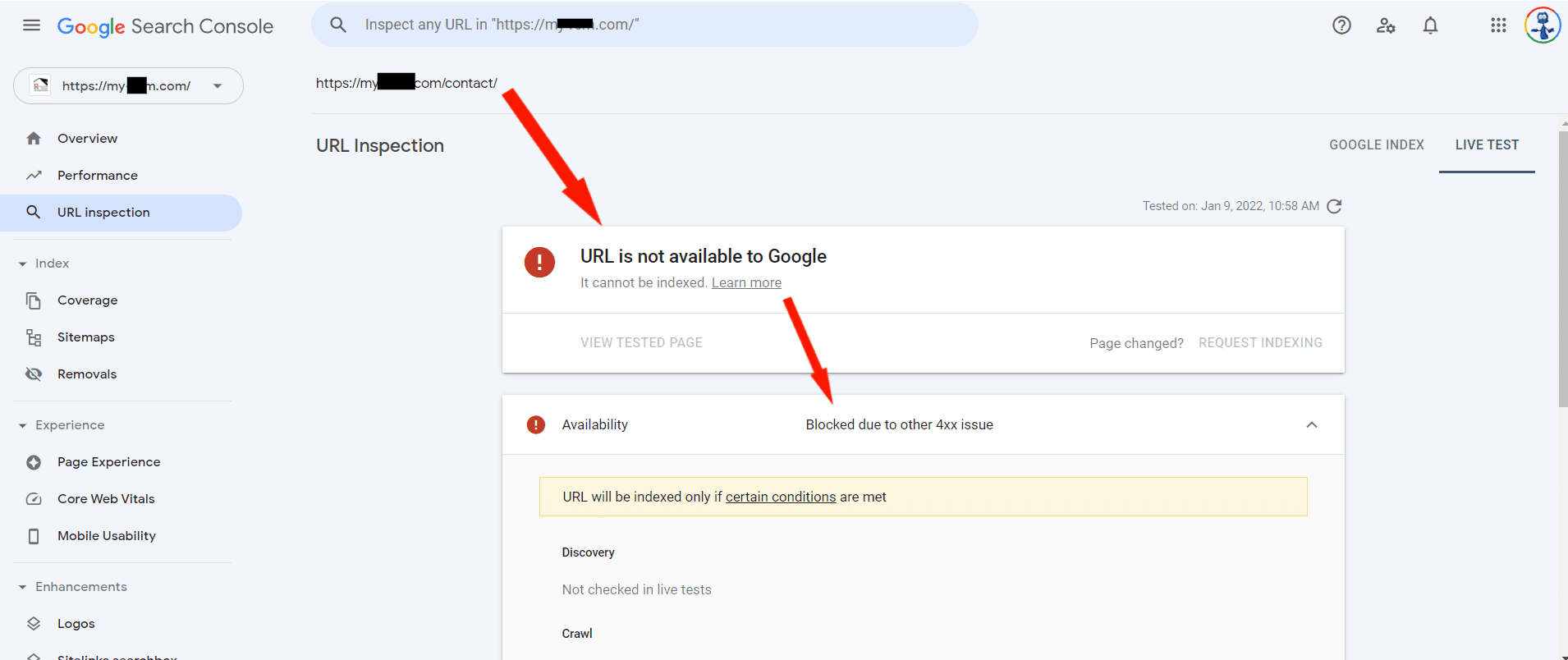Open the account profile avatar
This screenshot has width=1568, height=660.
(1543, 25)
